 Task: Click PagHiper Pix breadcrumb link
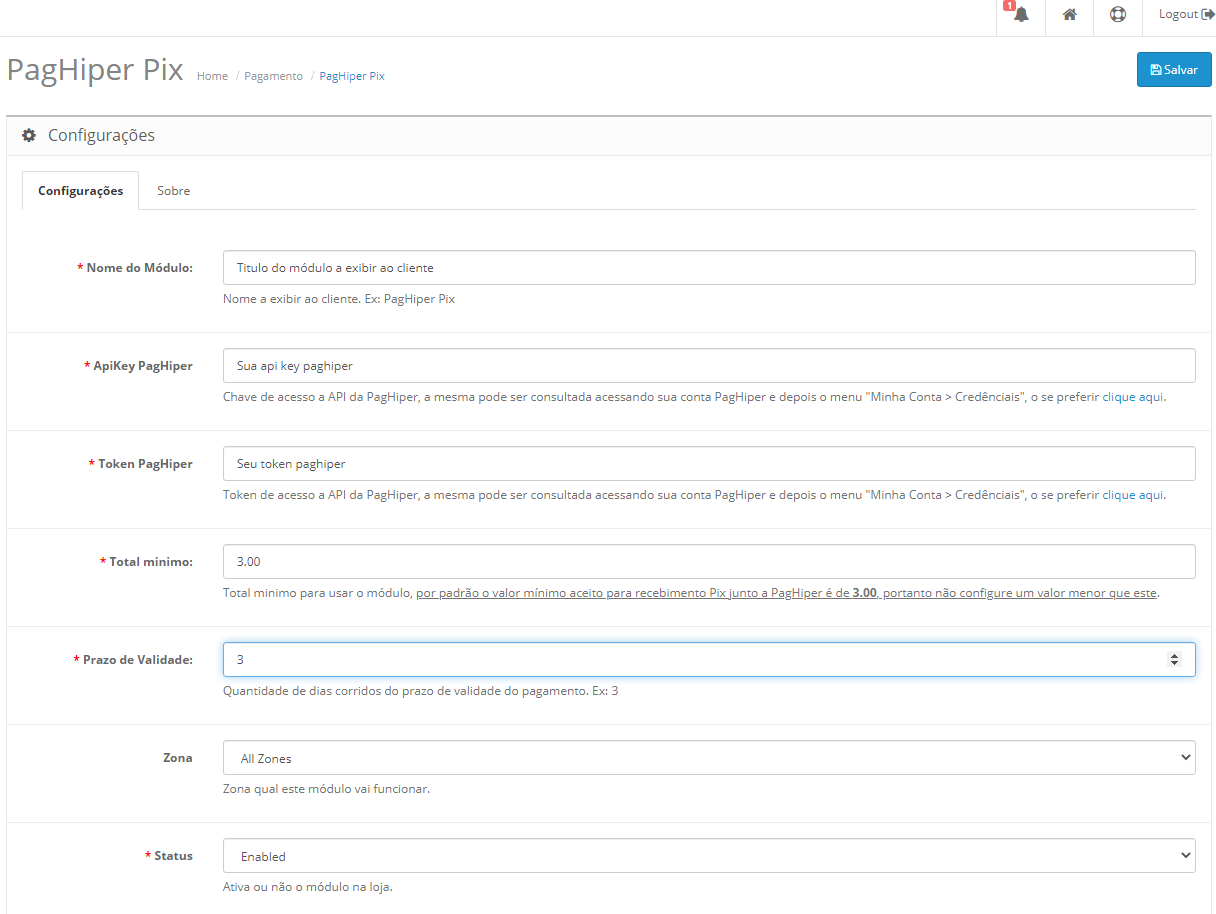pos(352,76)
